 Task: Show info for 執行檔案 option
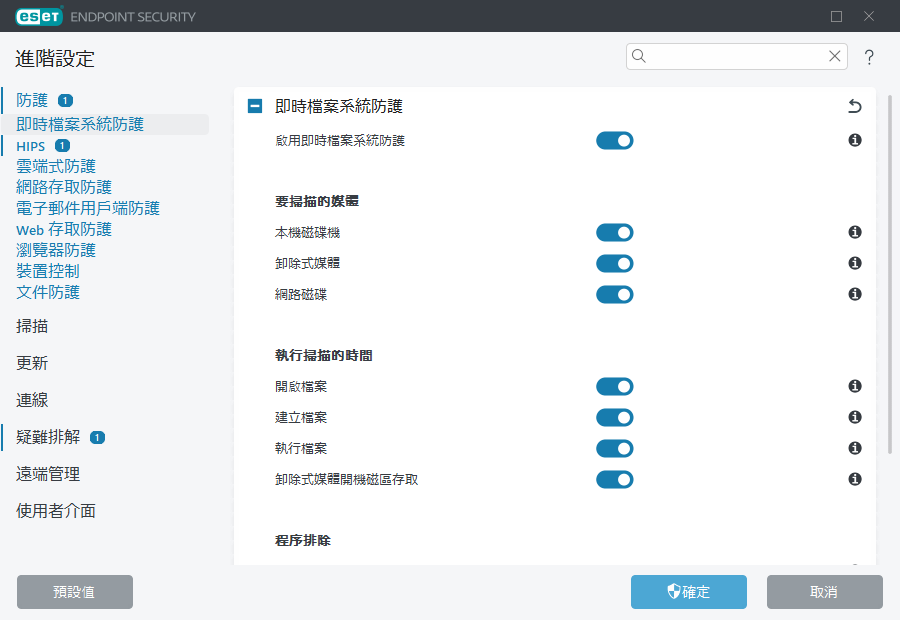(855, 449)
